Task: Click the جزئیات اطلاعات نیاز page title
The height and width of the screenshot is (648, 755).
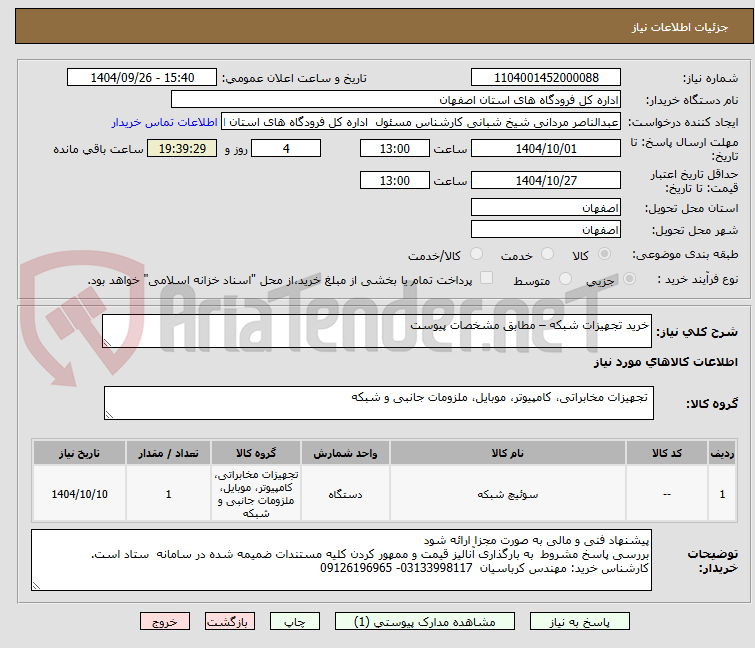Action: tap(680, 27)
